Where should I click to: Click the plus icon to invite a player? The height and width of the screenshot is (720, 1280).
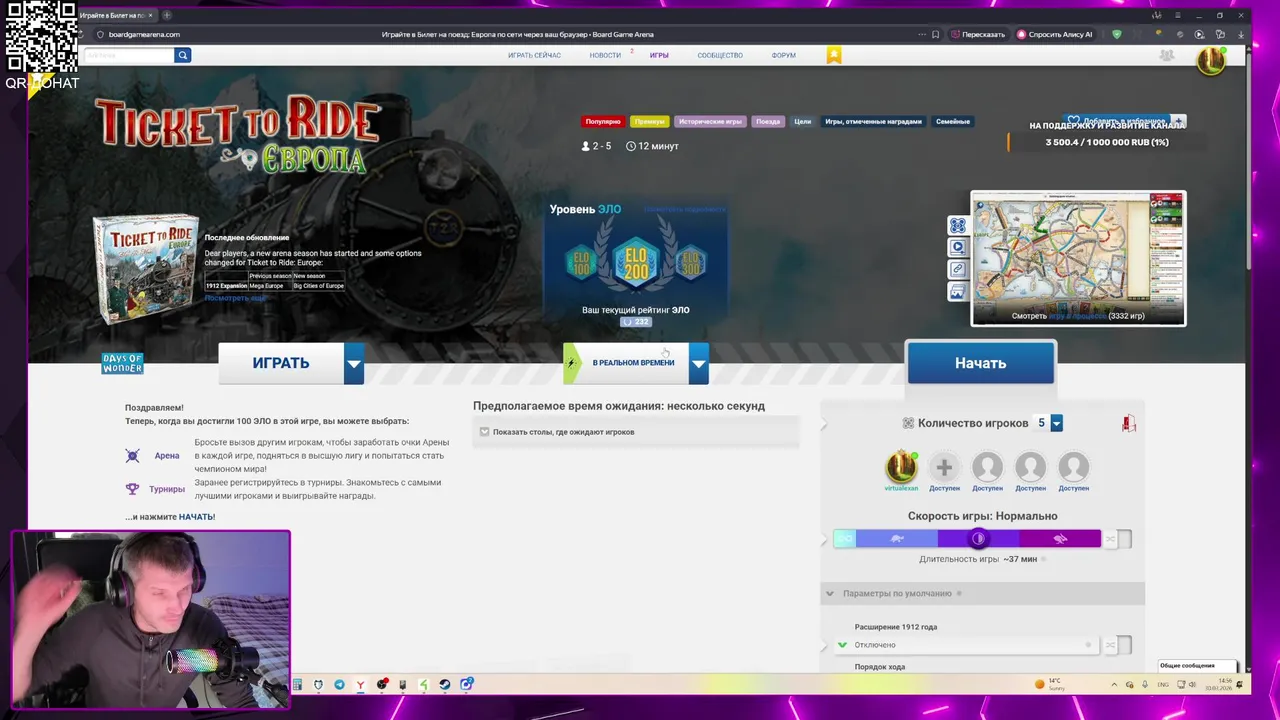click(x=944, y=467)
